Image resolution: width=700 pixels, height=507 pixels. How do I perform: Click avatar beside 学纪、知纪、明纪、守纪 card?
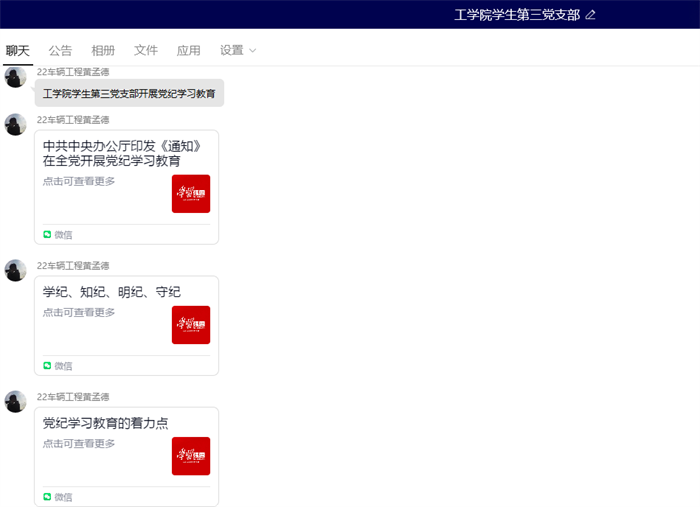15,270
